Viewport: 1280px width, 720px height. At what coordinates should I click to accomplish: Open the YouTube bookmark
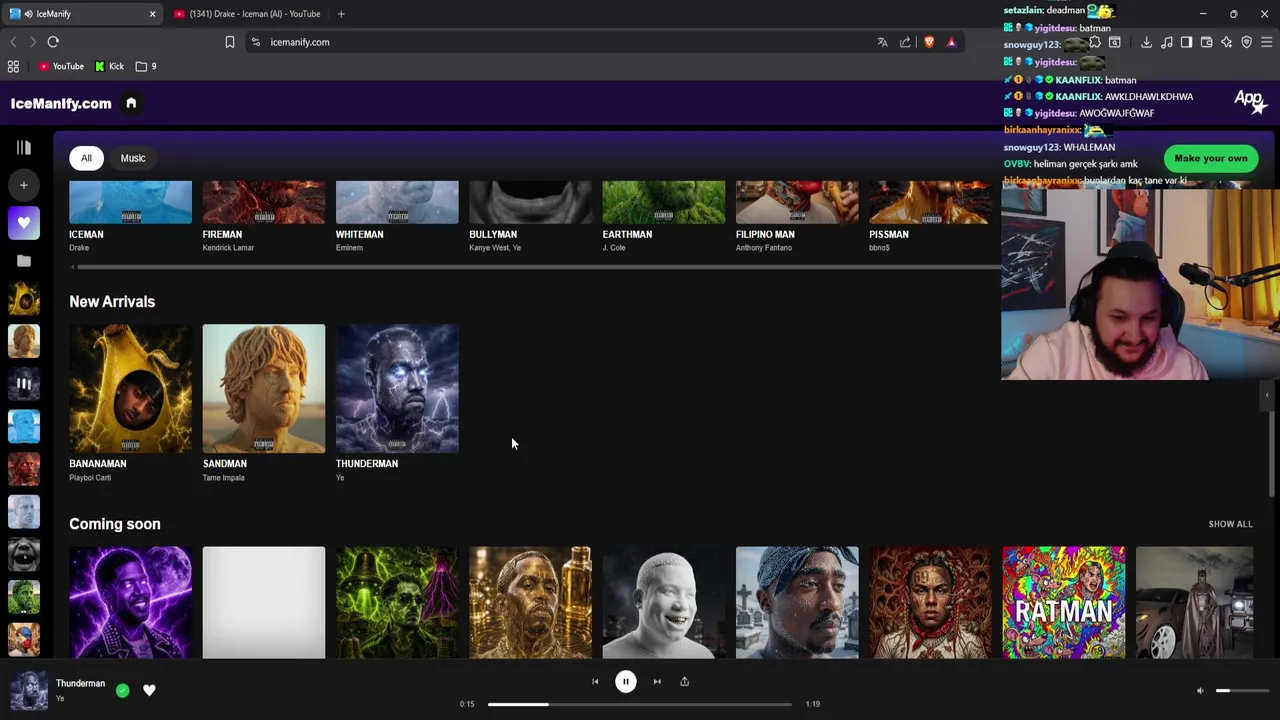point(61,66)
